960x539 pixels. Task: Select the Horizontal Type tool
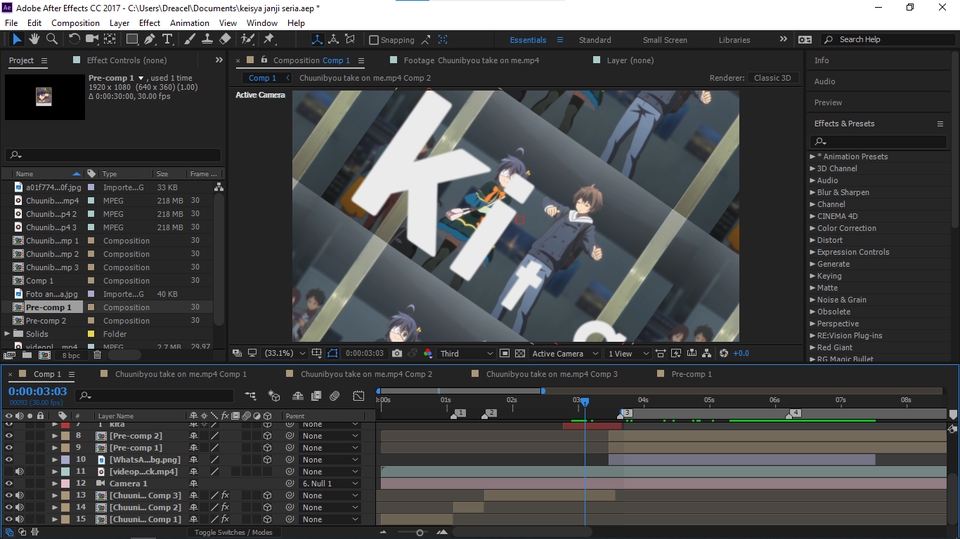click(167, 40)
